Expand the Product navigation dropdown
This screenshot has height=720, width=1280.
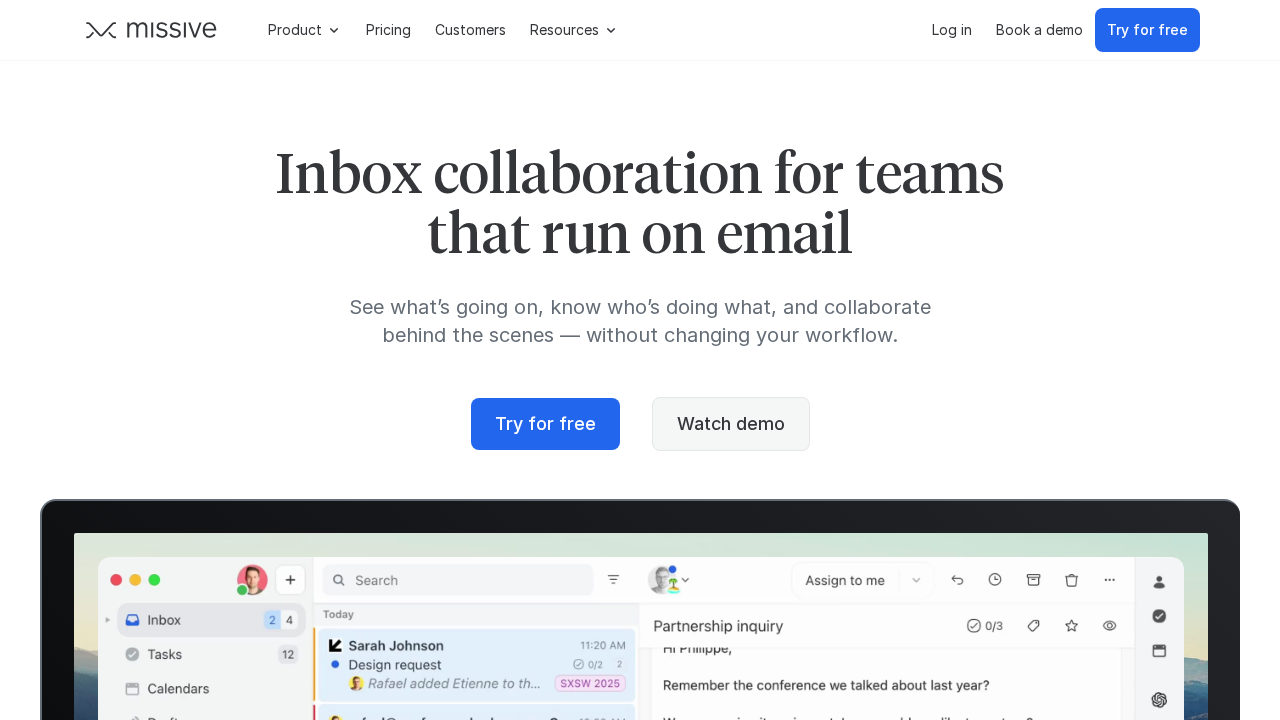click(303, 29)
